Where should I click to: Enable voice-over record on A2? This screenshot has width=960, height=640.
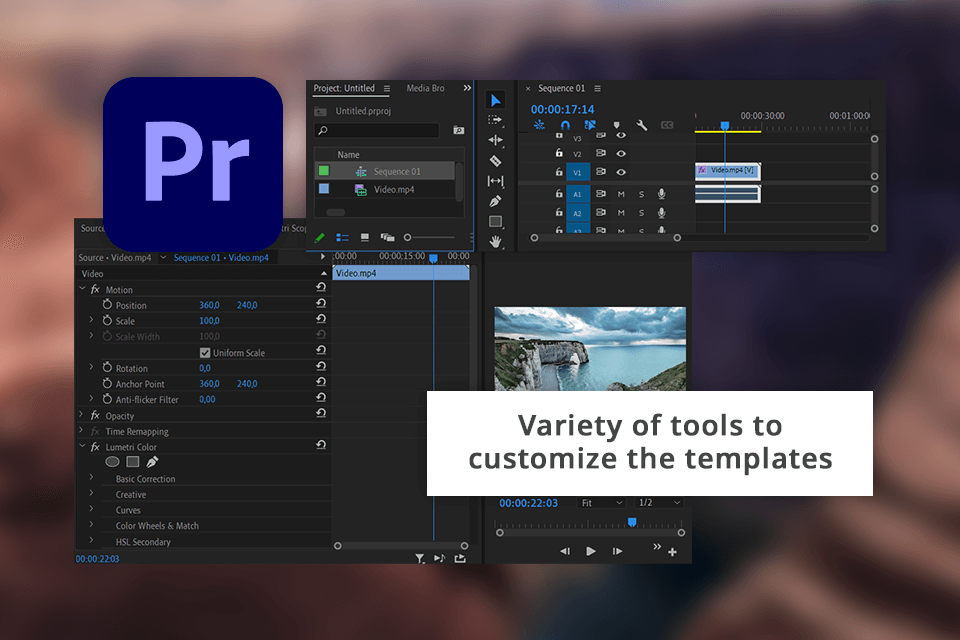click(x=661, y=213)
